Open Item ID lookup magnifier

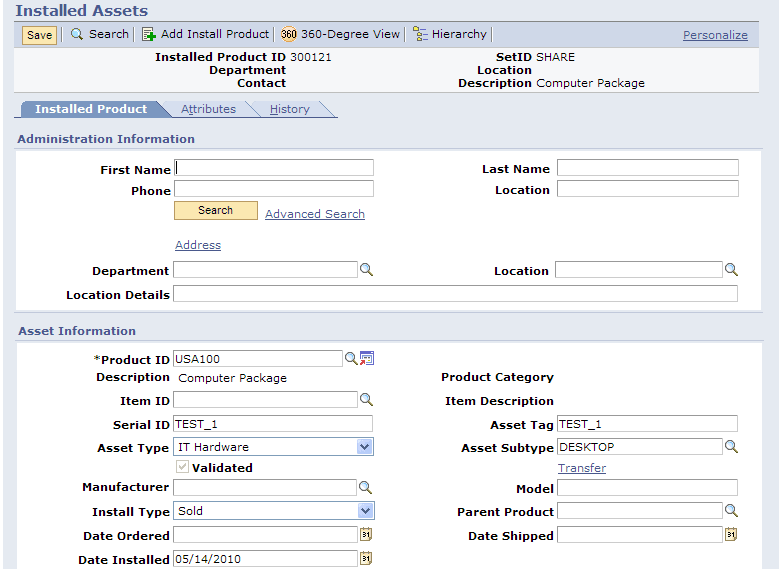[366, 400]
